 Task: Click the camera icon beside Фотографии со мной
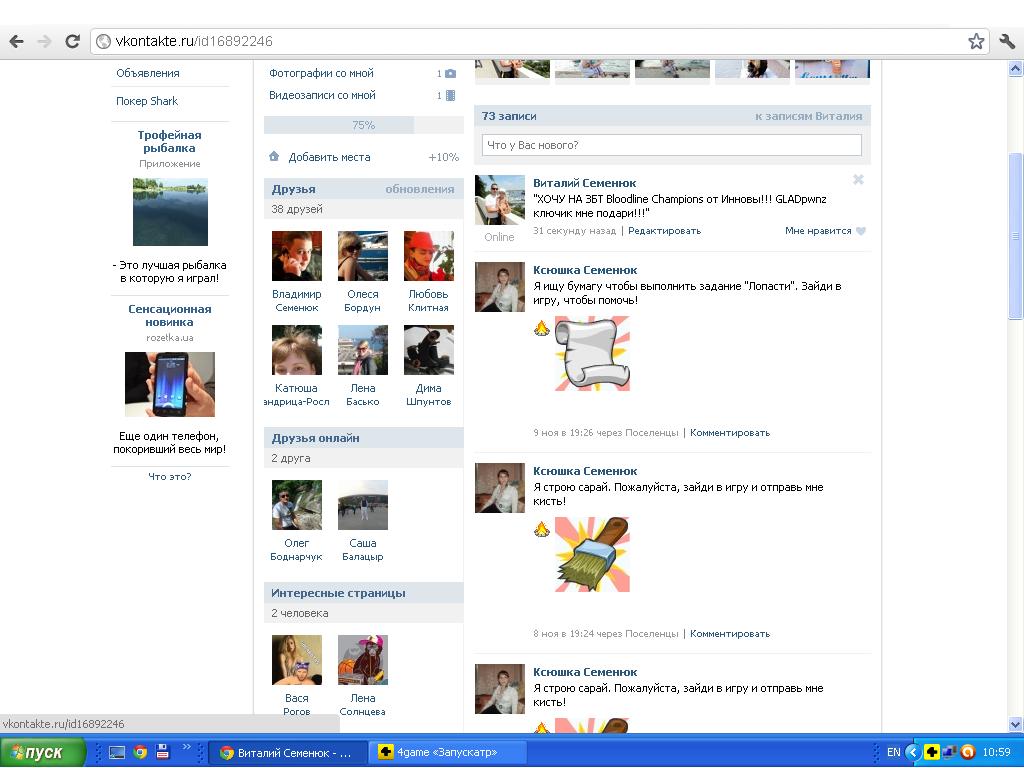(x=450, y=73)
